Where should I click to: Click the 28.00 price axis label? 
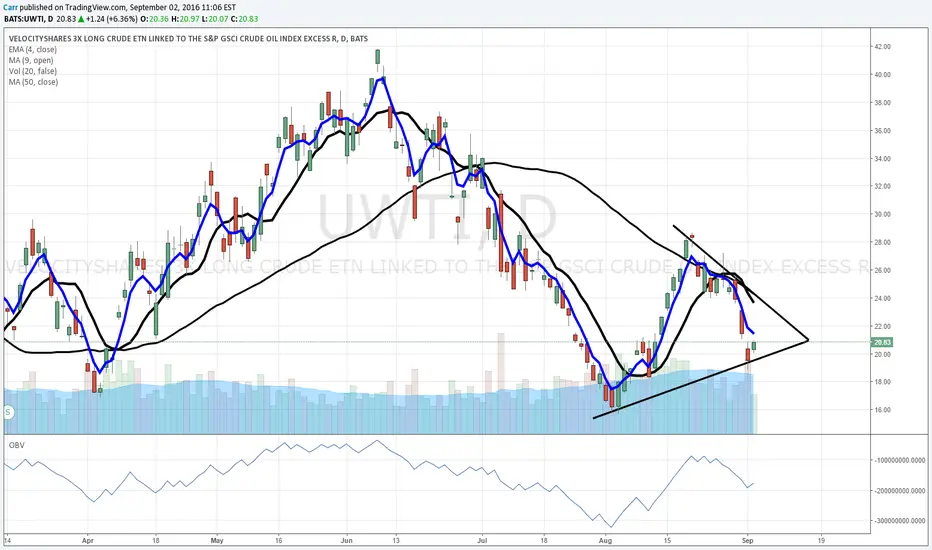pos(883,243)
